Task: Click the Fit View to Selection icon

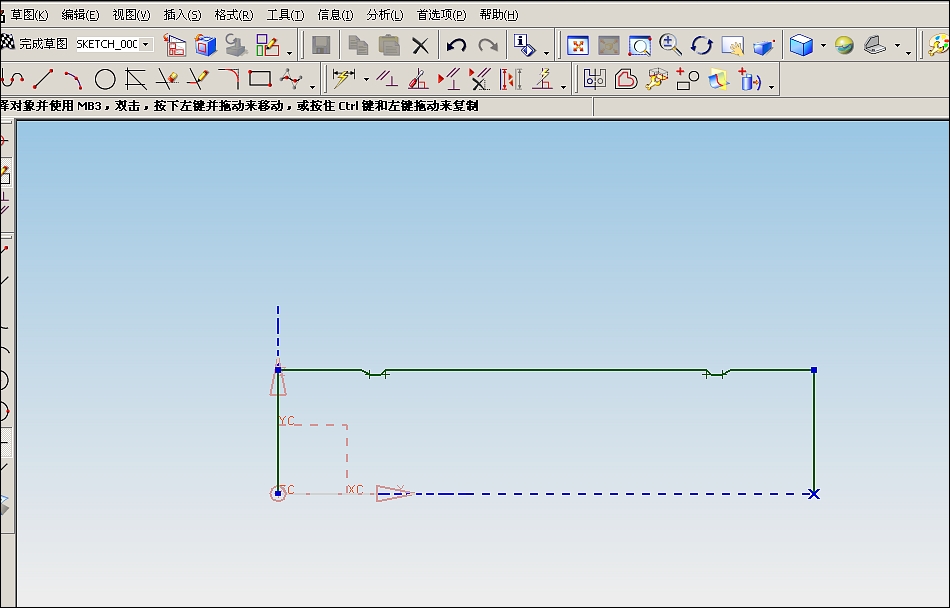Action: (608, 45)
